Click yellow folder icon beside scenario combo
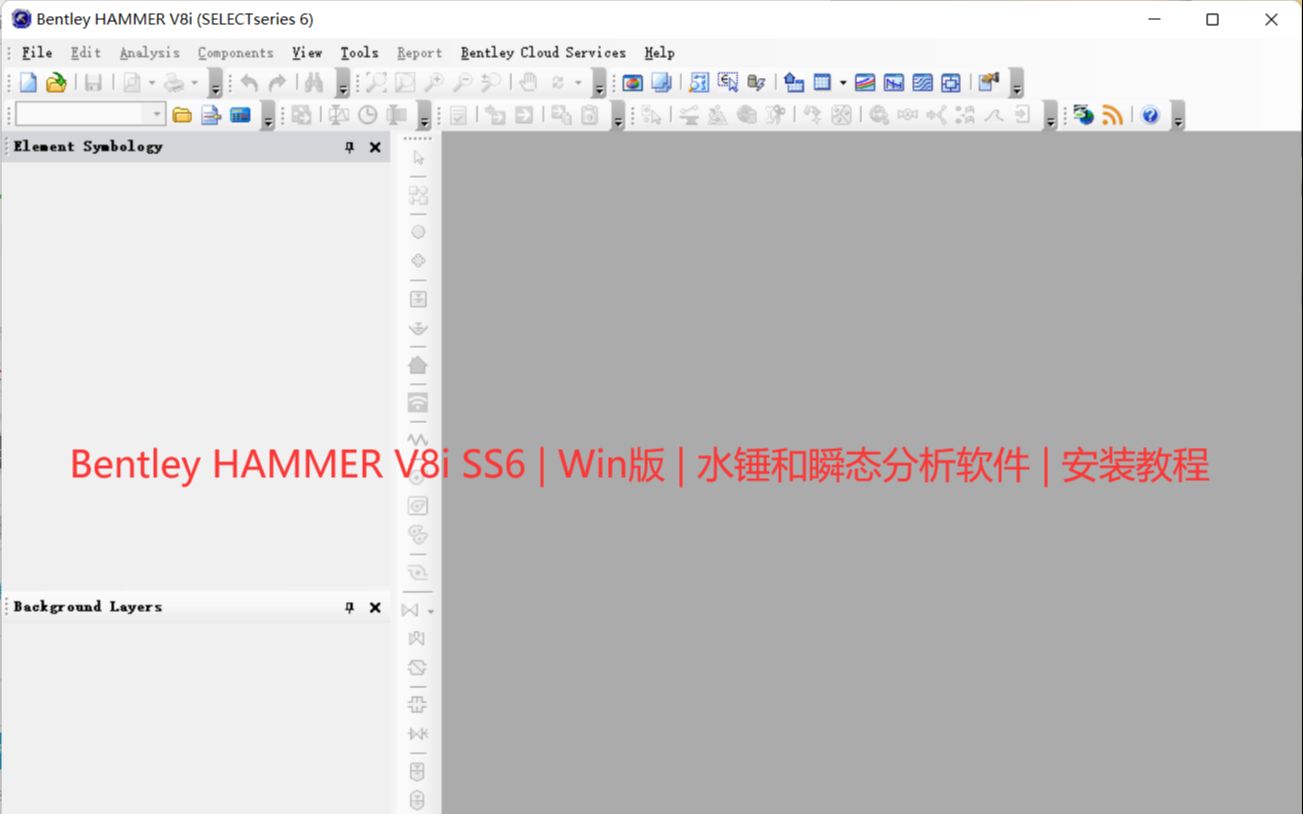1303x814 pixels. click(x=182, y=115)
